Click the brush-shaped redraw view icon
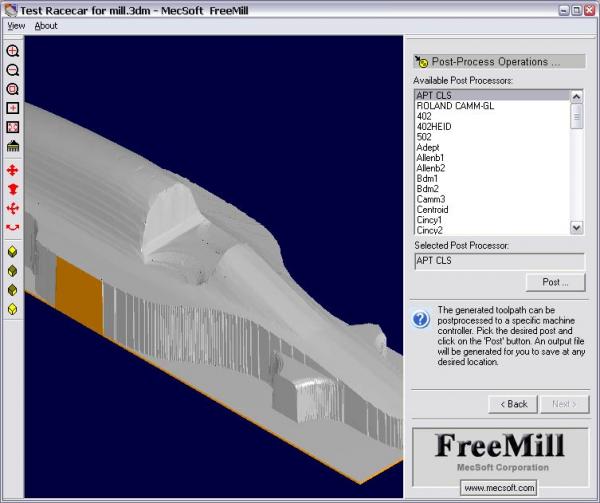 coord(13,146)
